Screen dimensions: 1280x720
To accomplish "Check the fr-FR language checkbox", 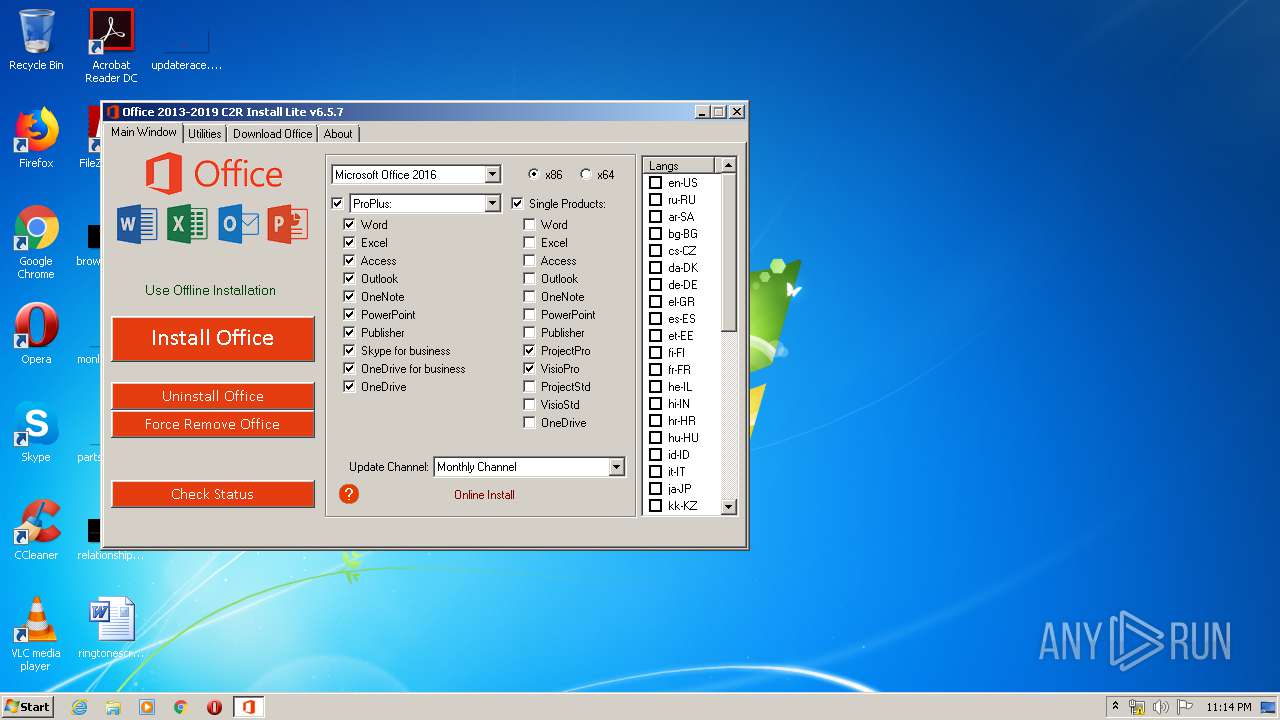I will pos(655,370).
